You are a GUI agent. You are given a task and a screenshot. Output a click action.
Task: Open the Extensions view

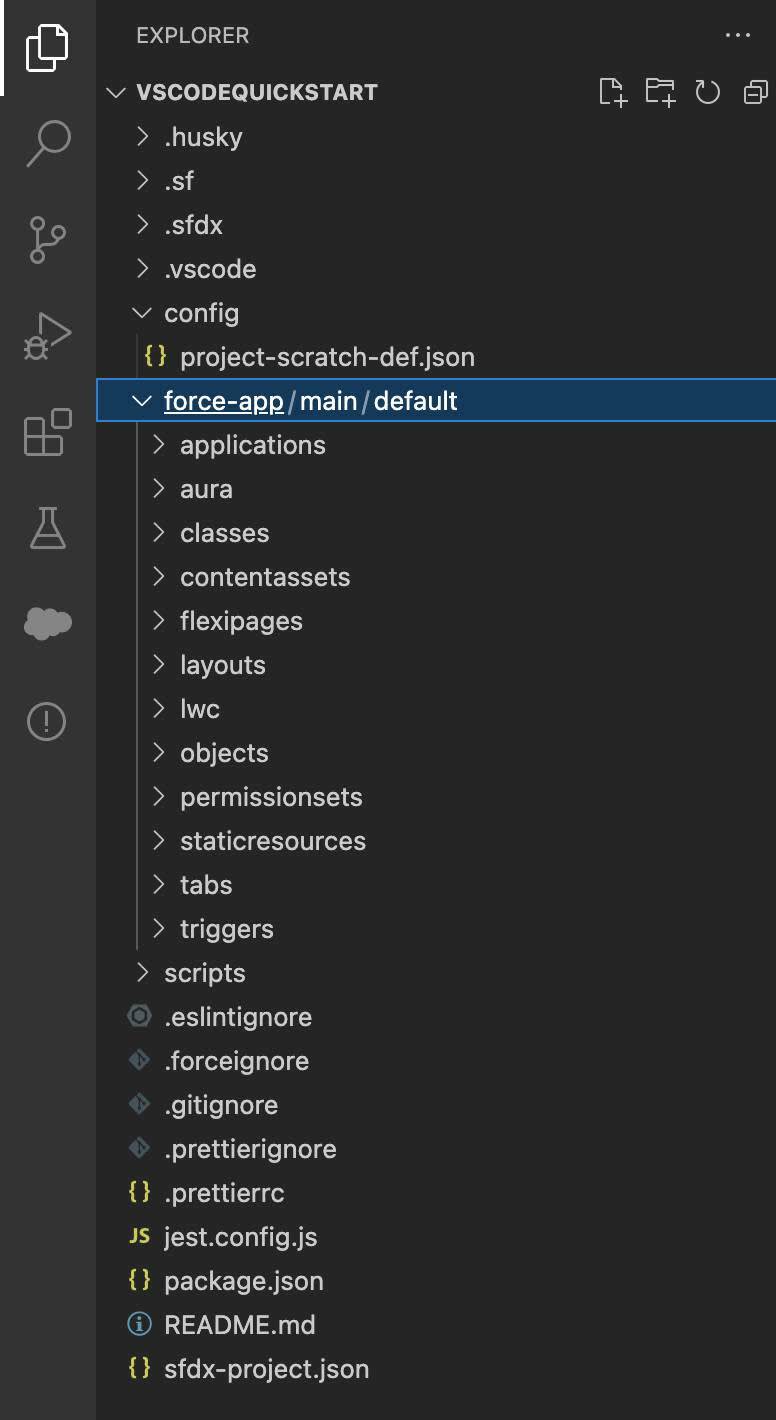[x=46, y=430]
